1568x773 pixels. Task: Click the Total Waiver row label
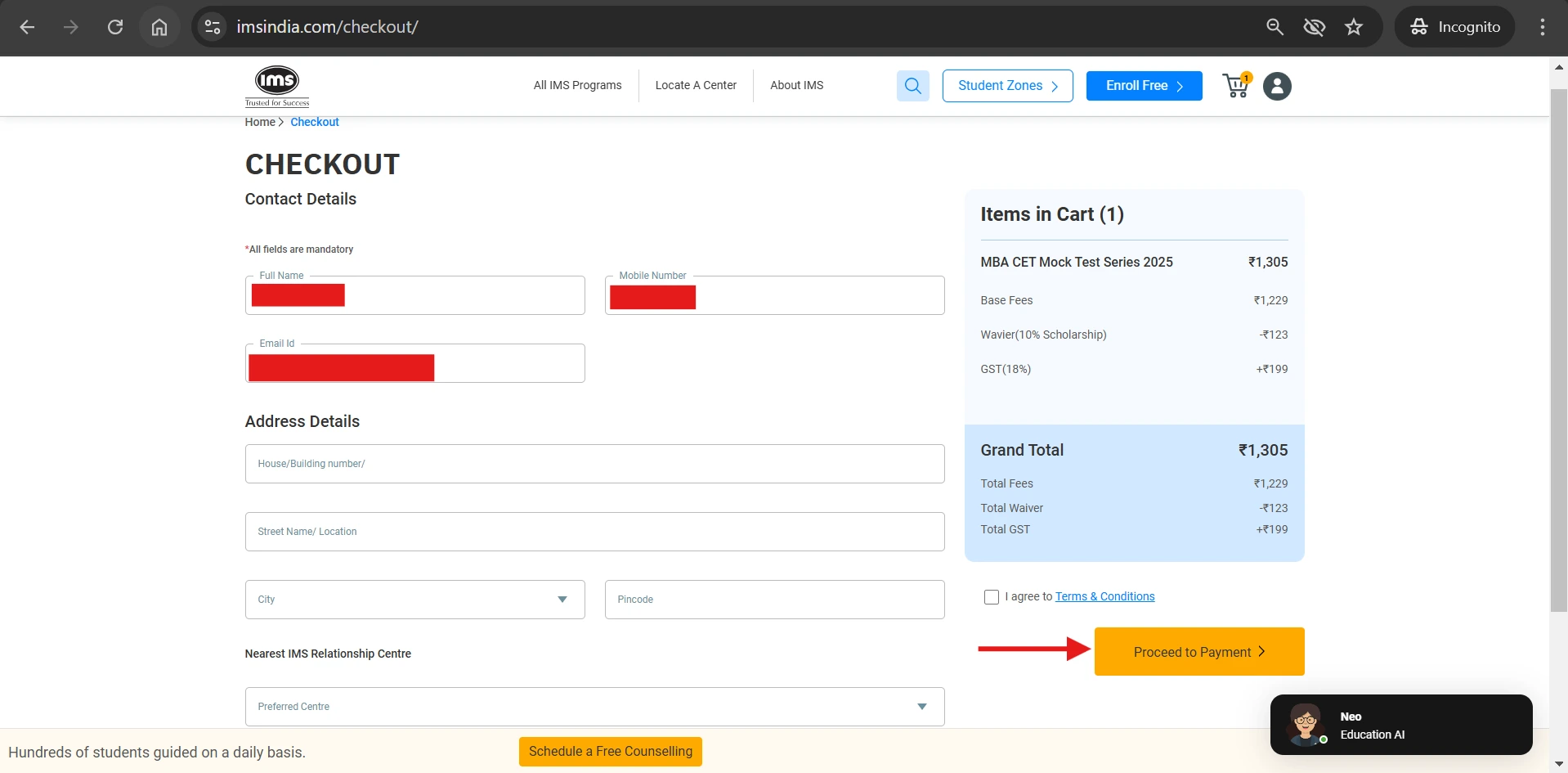pos(1011,508)
